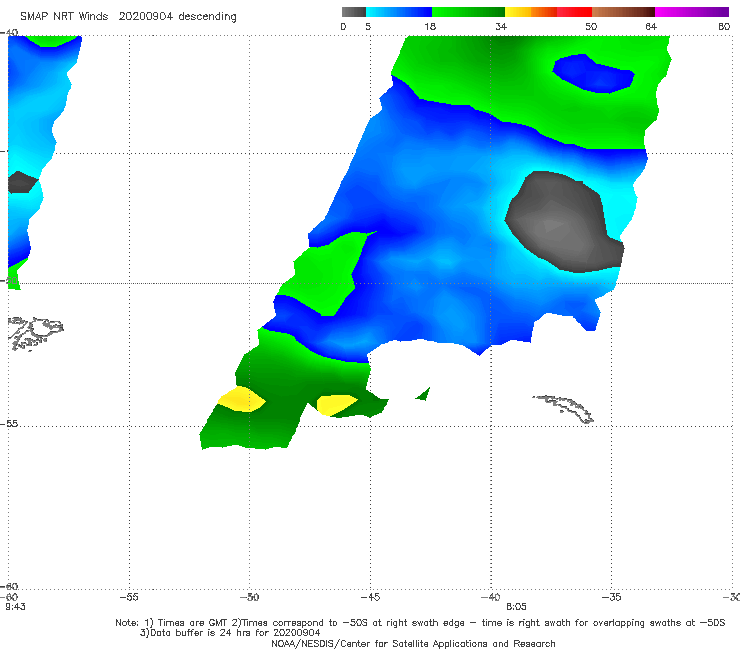Click the 'Times are GMT' note line
Image resolution: width=740 pixels, height=650 pixels.
420,623
